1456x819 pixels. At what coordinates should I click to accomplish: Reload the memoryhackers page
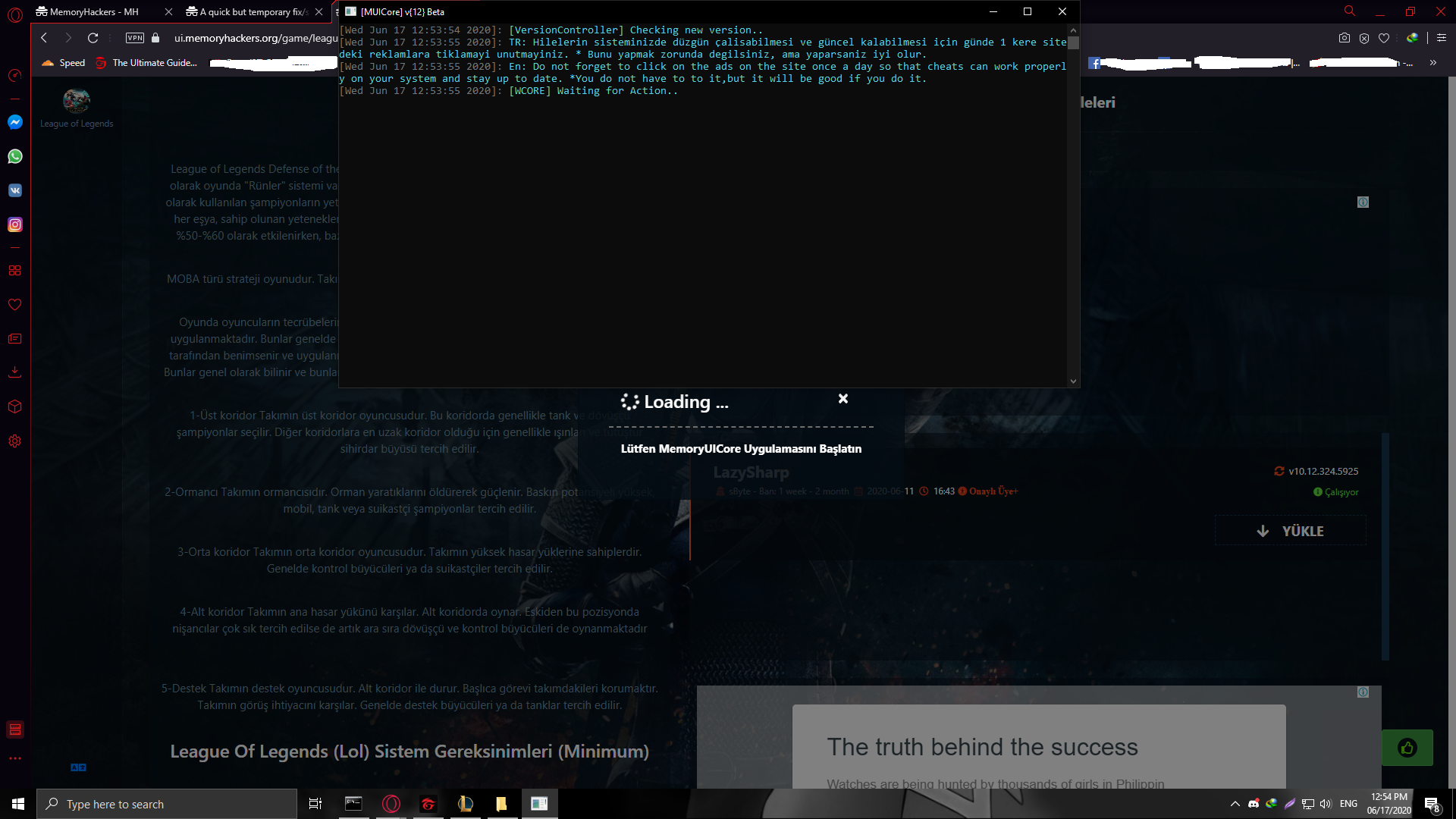point(93,38)
